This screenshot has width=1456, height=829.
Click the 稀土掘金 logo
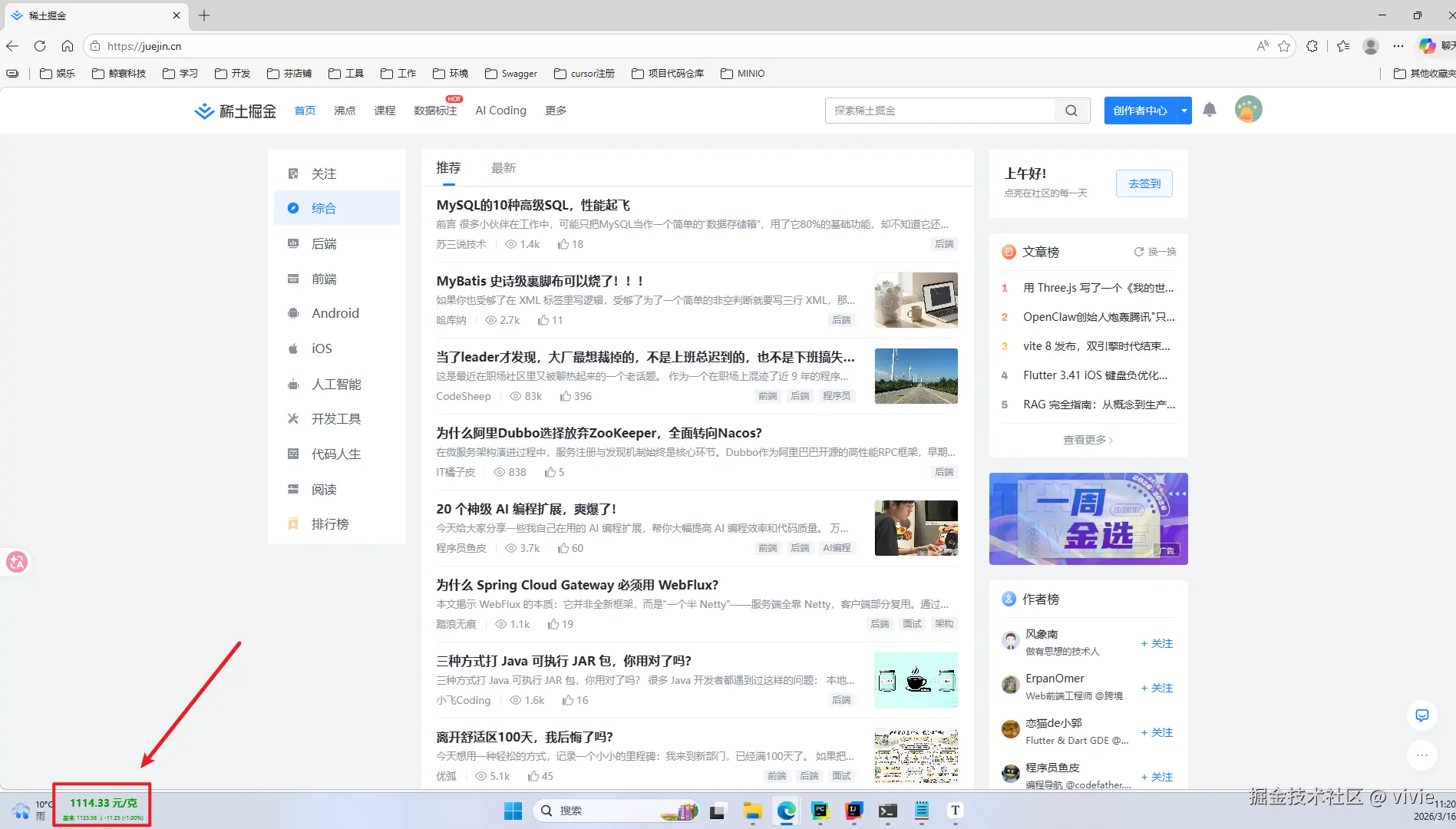(234, 110)
